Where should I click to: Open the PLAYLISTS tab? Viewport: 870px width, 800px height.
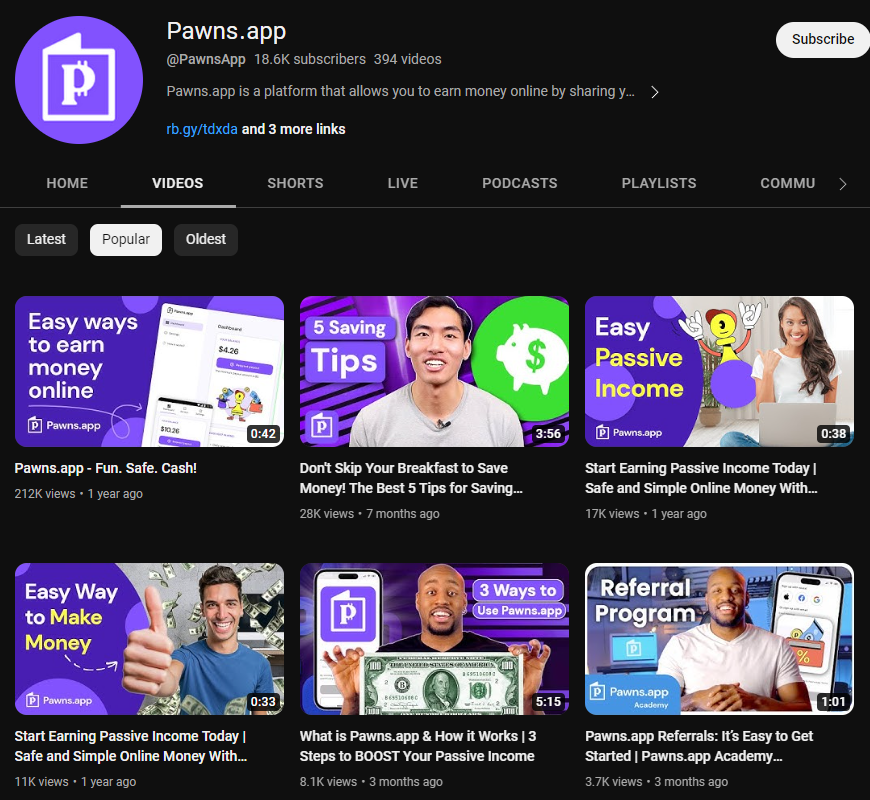[659, 183]
